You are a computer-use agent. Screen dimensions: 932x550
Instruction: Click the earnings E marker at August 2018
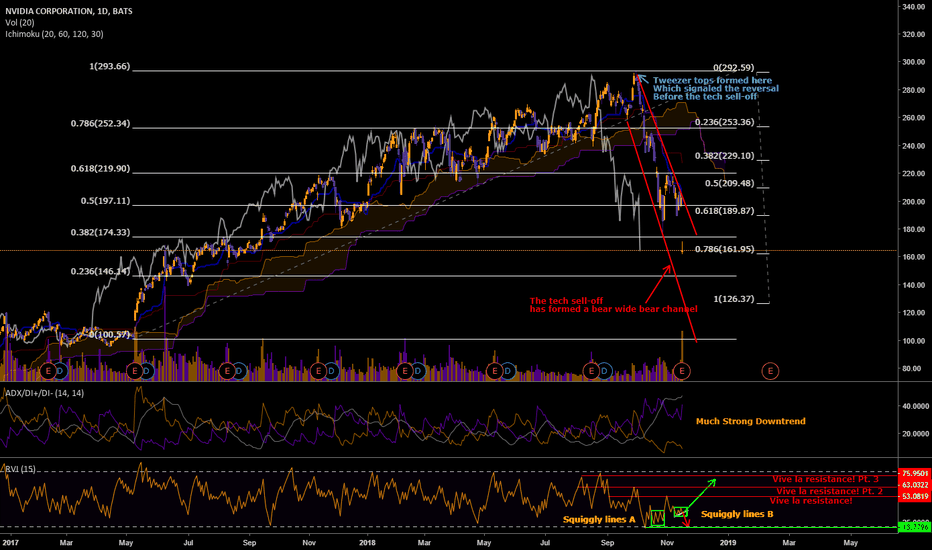(591, 372)
